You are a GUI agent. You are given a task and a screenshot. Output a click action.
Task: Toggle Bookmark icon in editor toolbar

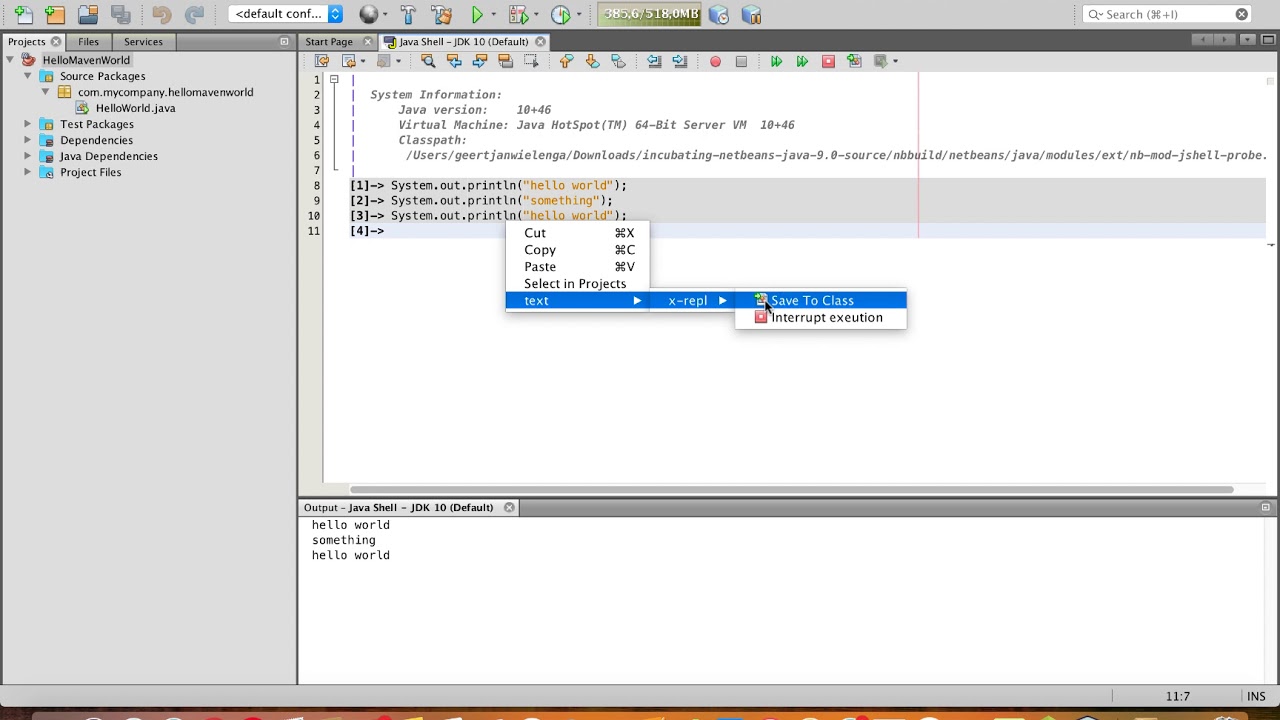(x=618, y=61)
